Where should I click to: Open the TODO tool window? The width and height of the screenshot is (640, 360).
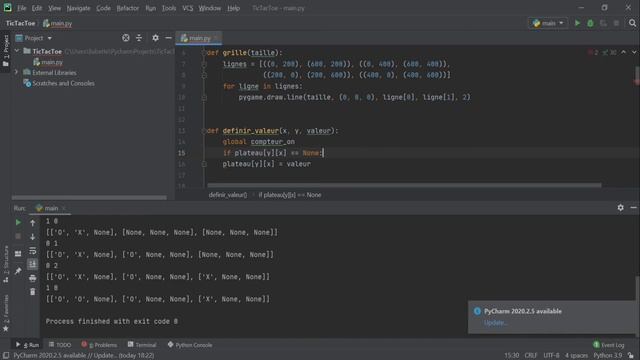(x=60, y=345)
